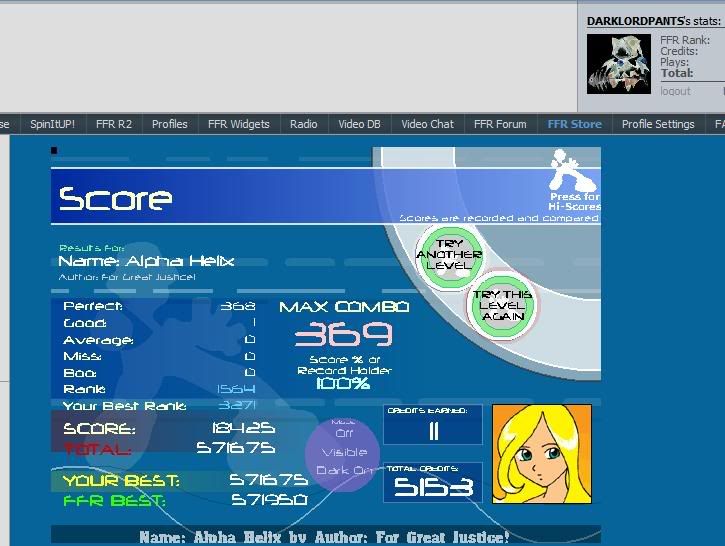This screenshot has width=725, height=546.
Task: Click the Try This Level Again button
Action: coord(502,304)
